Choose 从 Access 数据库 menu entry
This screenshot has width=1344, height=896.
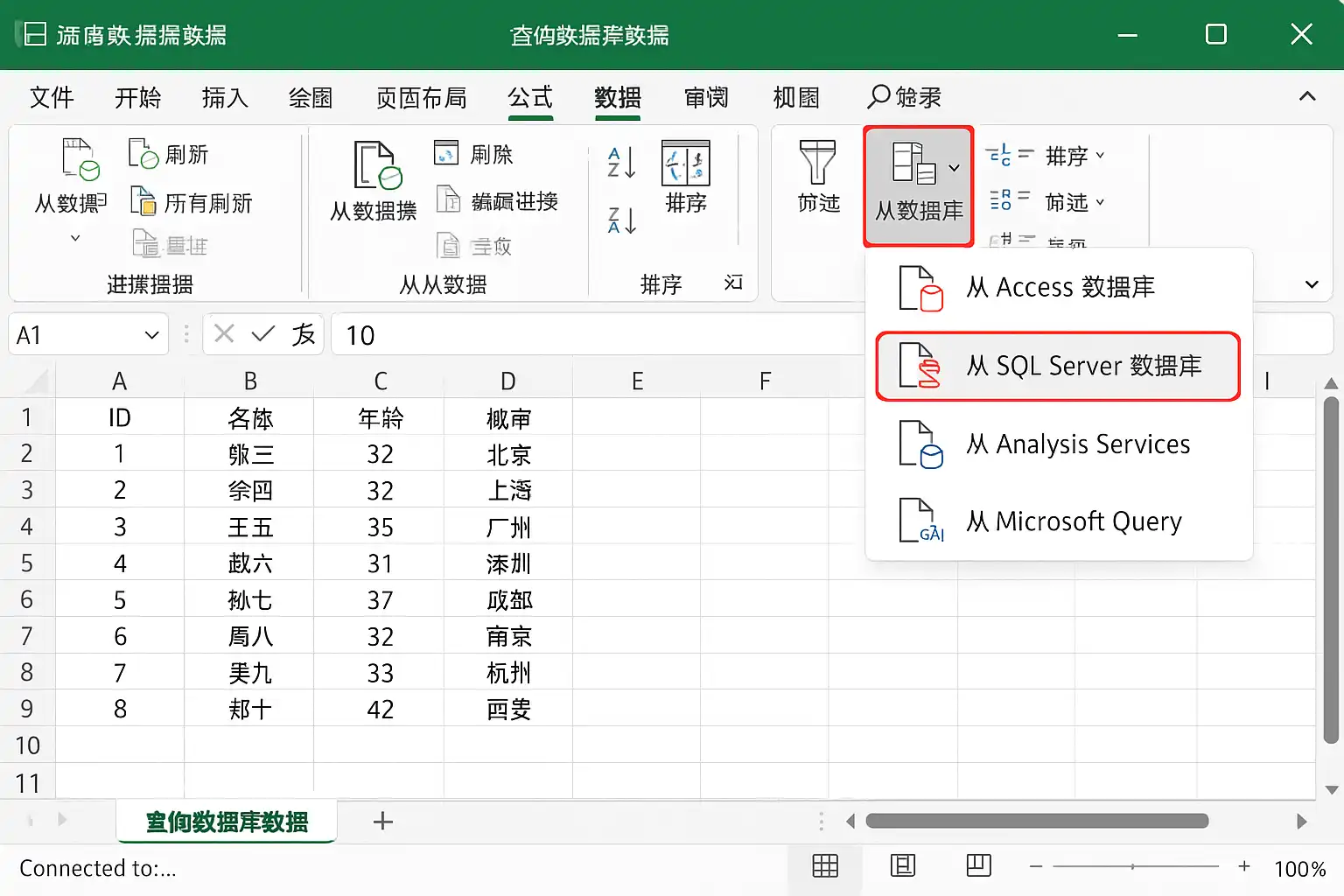coord(1058,288)
